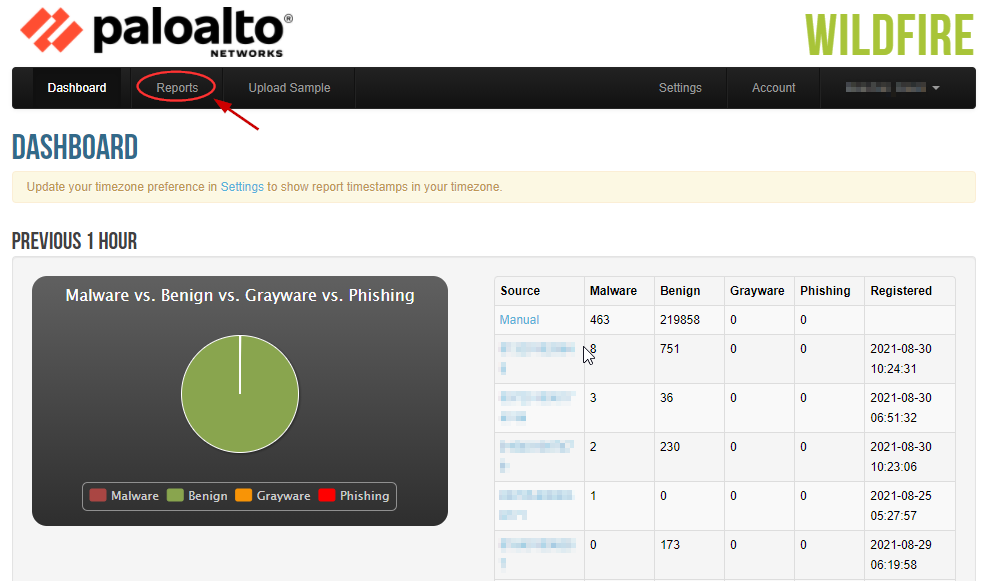
Task: Follow the Settings link in timezone notice
Action: (x=242, y=187)
